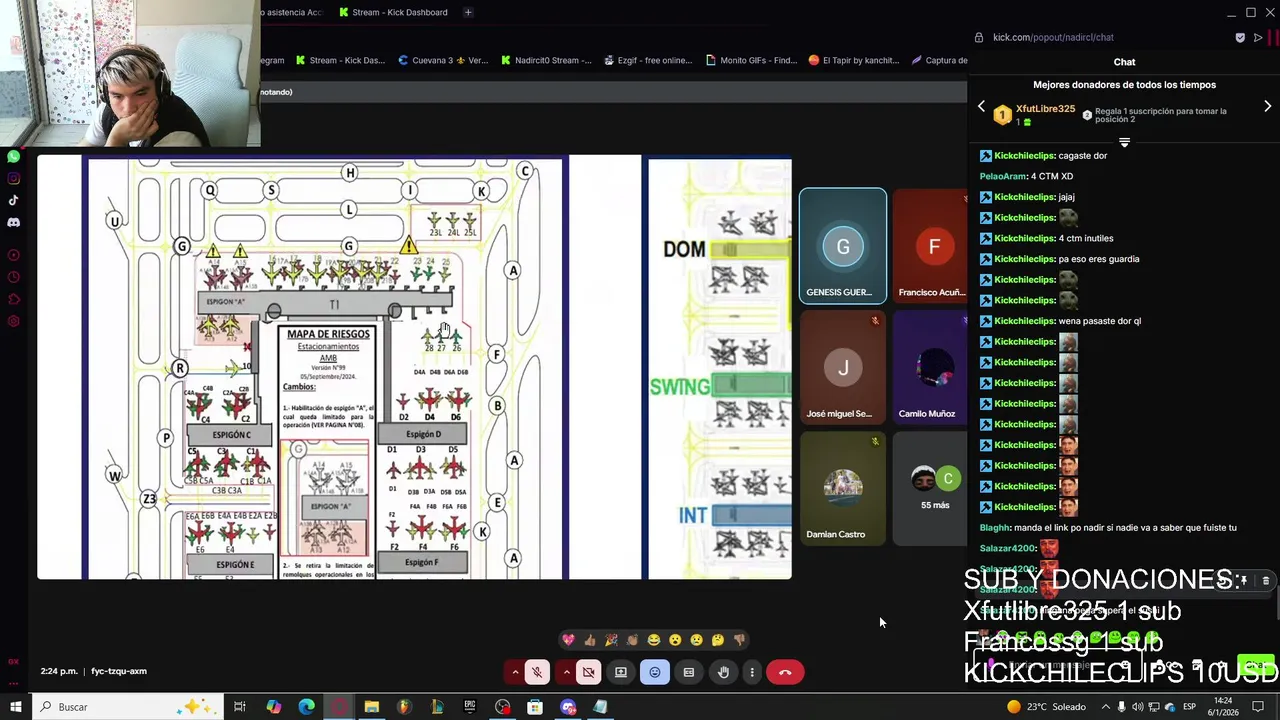The image size is (1280, 720).
Task: Open Cuevana 3 bookmark
Action: pyautogui.click(x=443, y=60)
